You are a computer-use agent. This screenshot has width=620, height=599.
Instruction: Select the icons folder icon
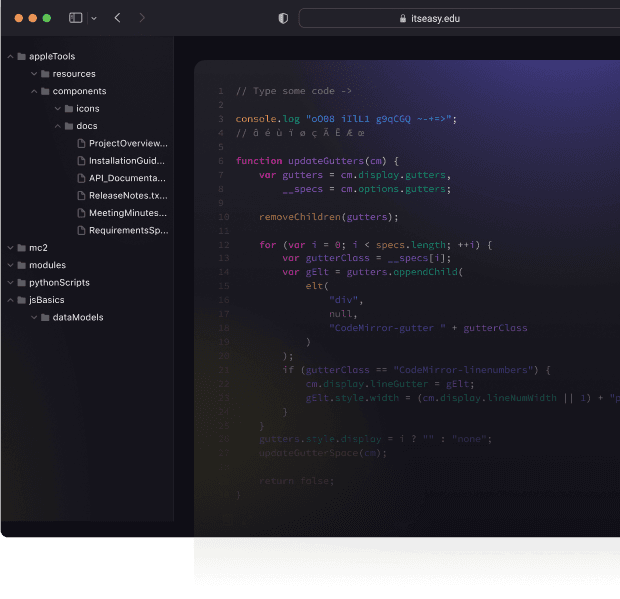point(69,109)
